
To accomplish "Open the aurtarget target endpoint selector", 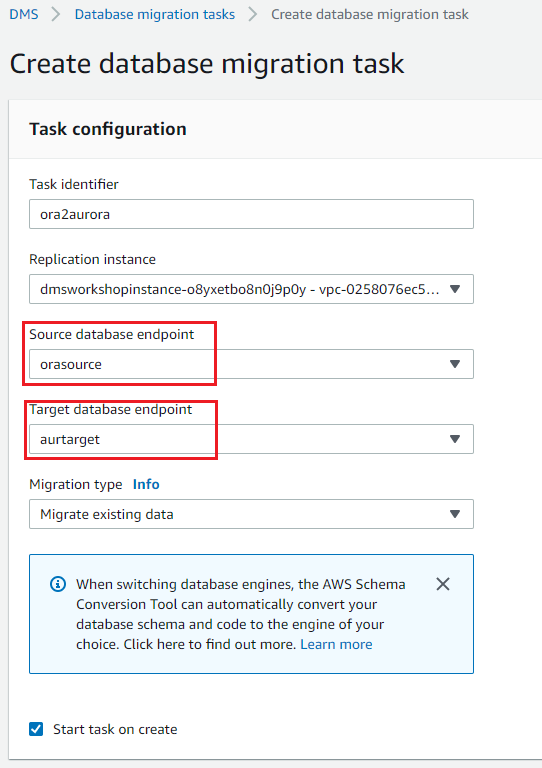I will click(x=251, y=439).
